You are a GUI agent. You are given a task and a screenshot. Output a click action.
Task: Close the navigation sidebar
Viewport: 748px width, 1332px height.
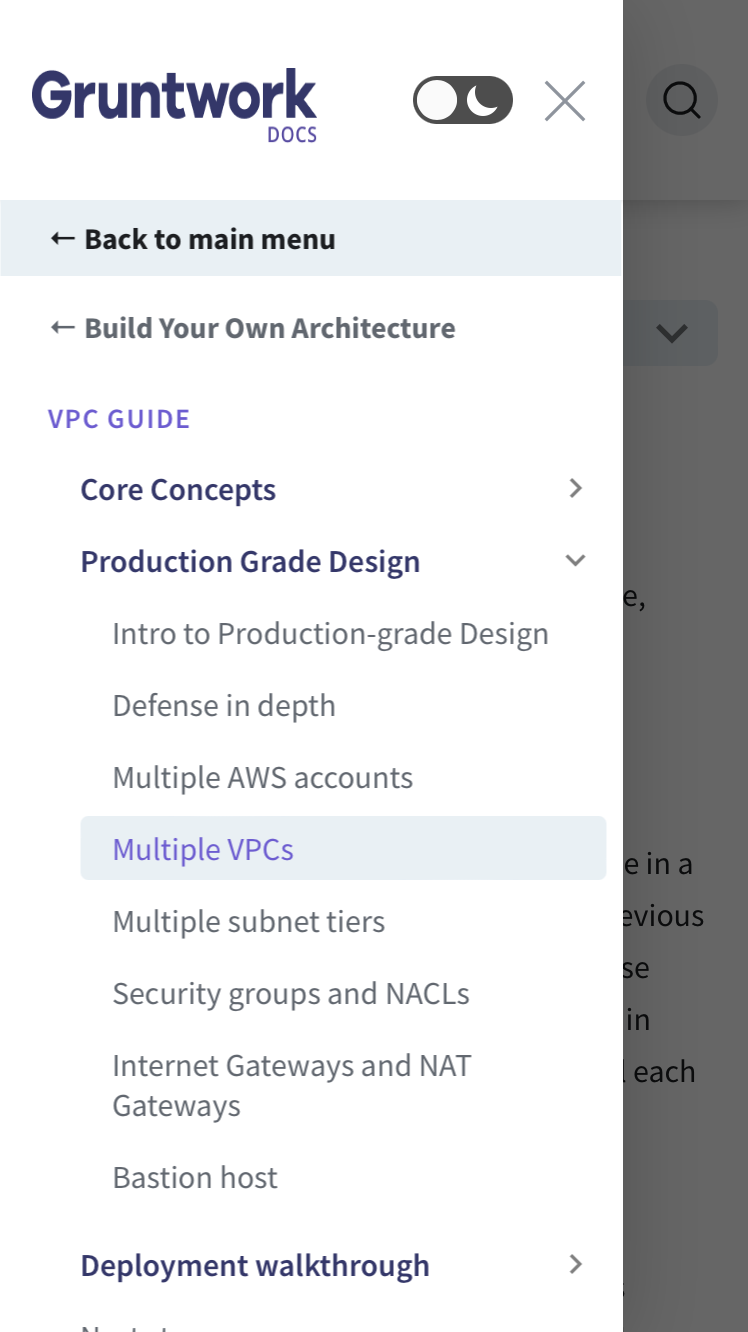coord(565,101)
